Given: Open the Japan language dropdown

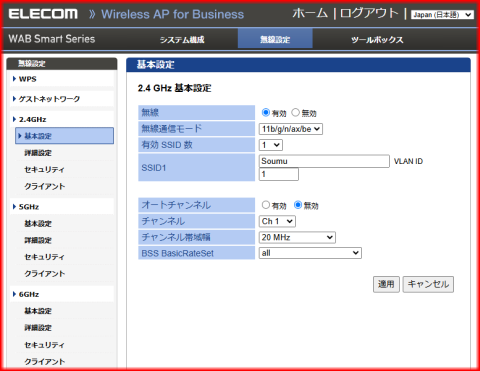Looking at the screenshot, I should click(442, 15).
